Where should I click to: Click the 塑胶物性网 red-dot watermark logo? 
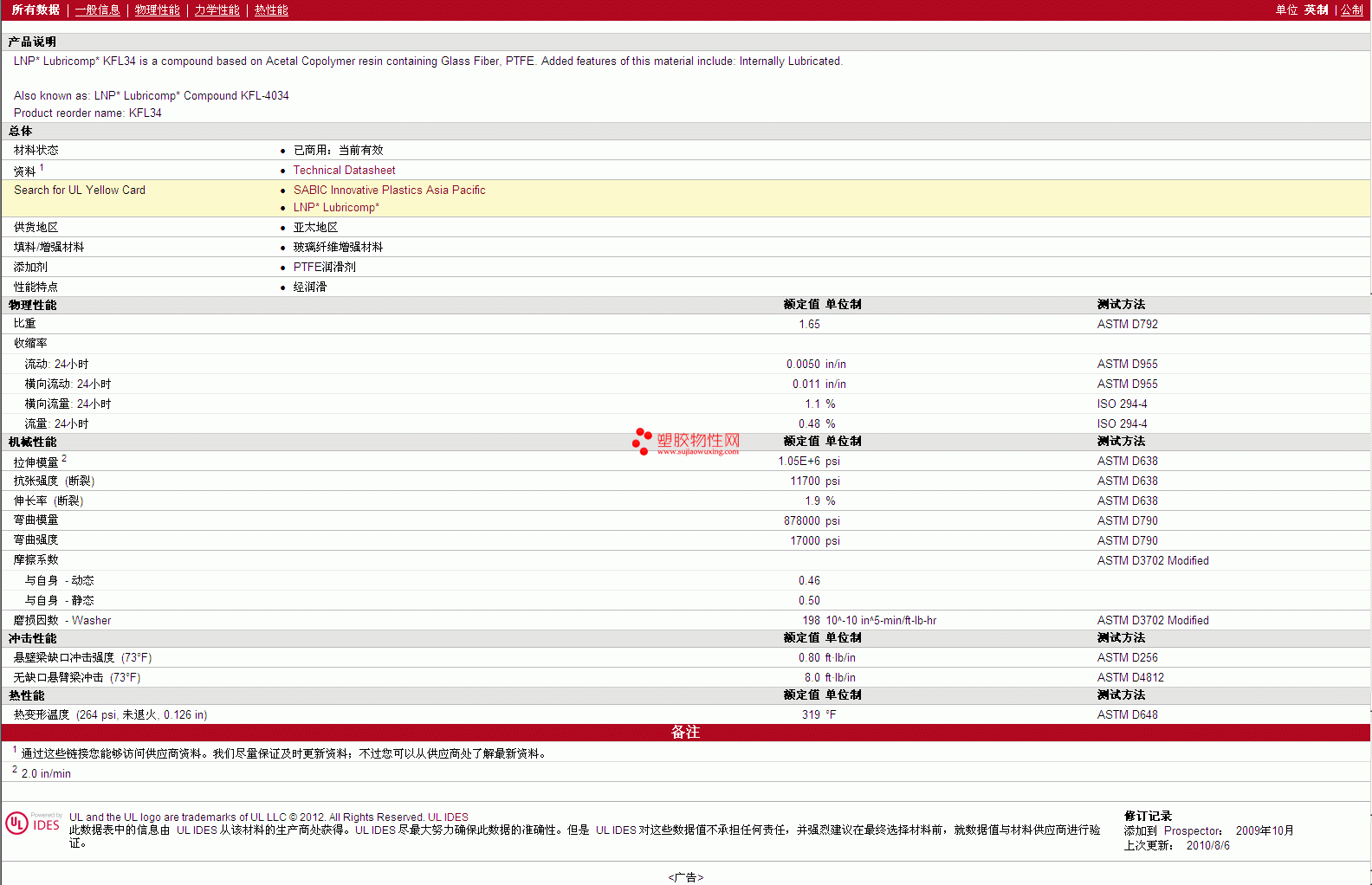(x=686, y=442)
